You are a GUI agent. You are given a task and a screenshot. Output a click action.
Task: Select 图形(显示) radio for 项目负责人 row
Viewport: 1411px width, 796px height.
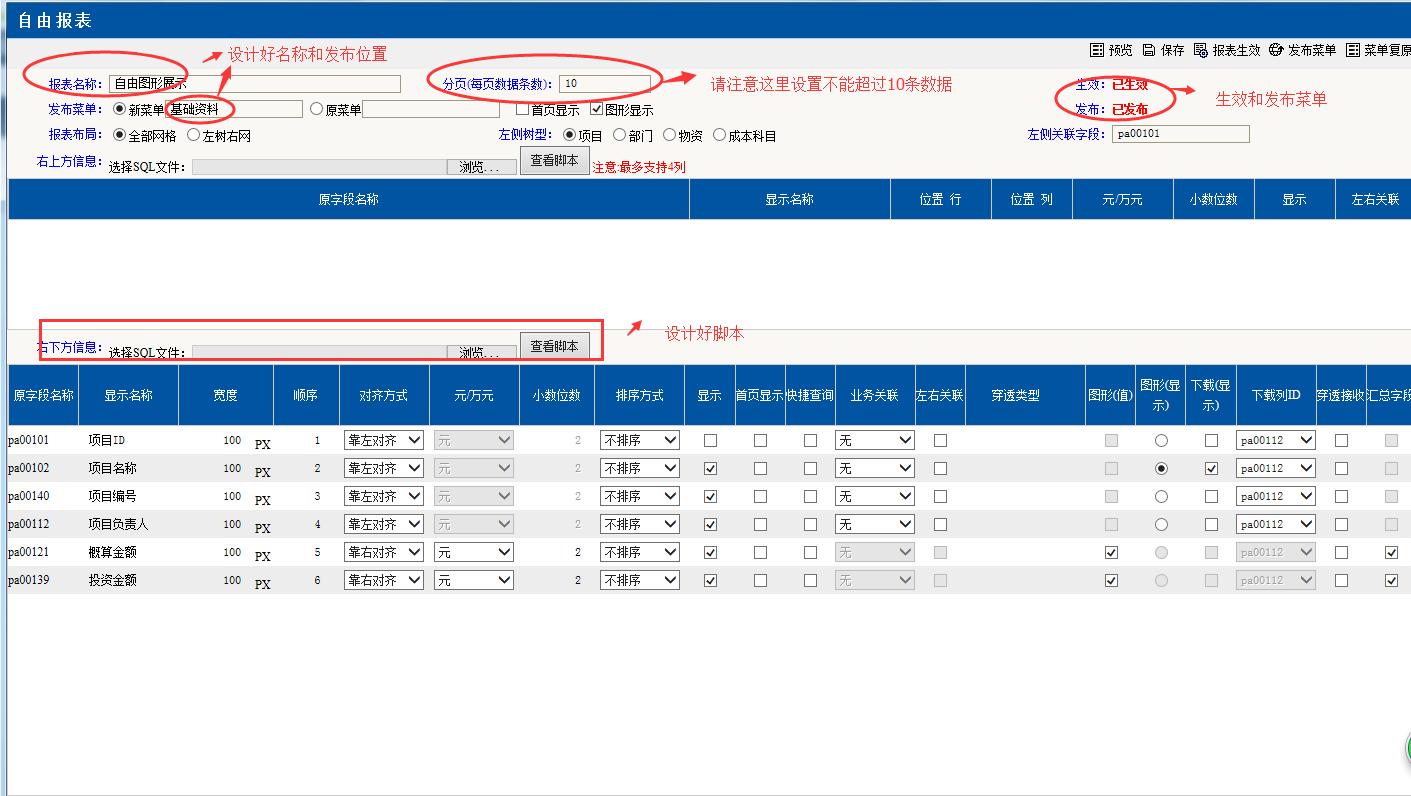(x=1161, y=524)
